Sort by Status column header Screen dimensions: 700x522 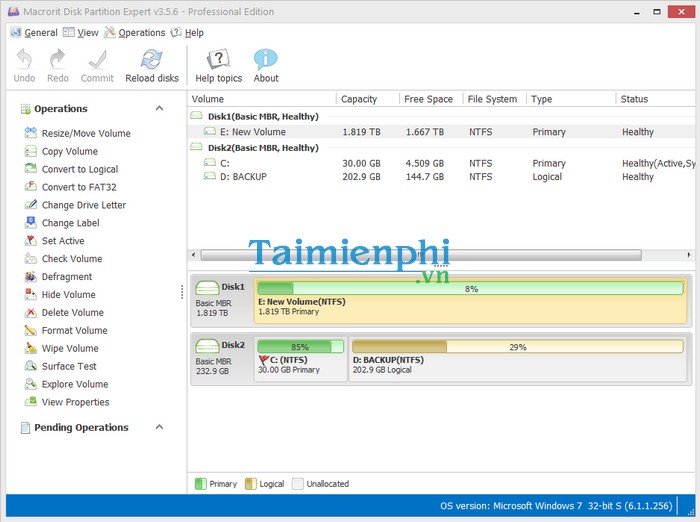click(x=656, y=99)
